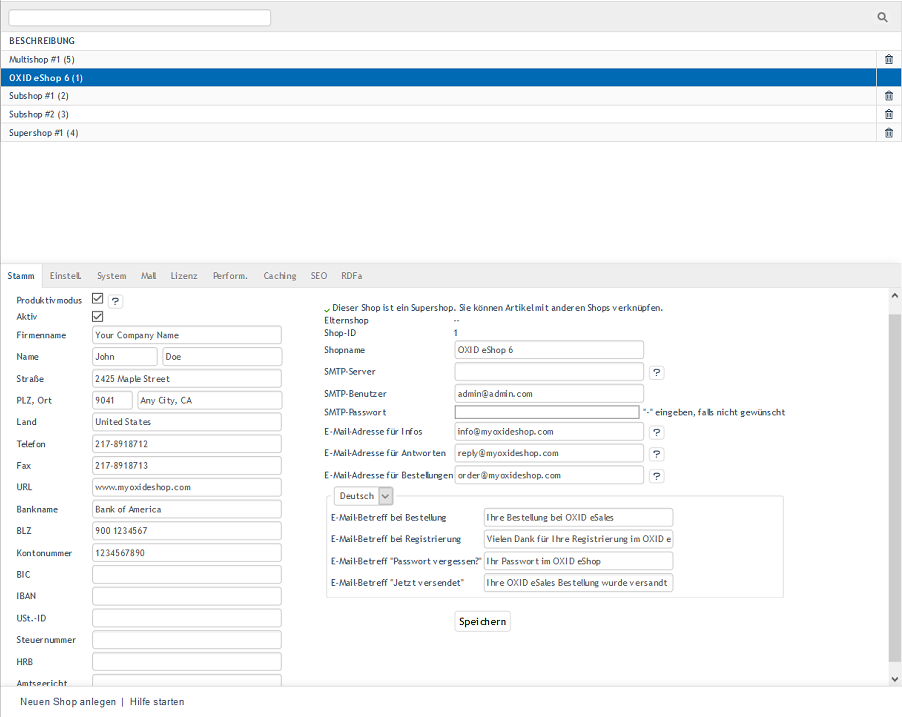Delete Subshop #1 via its trash icon
Screen dimensions: 902x717
889,96
